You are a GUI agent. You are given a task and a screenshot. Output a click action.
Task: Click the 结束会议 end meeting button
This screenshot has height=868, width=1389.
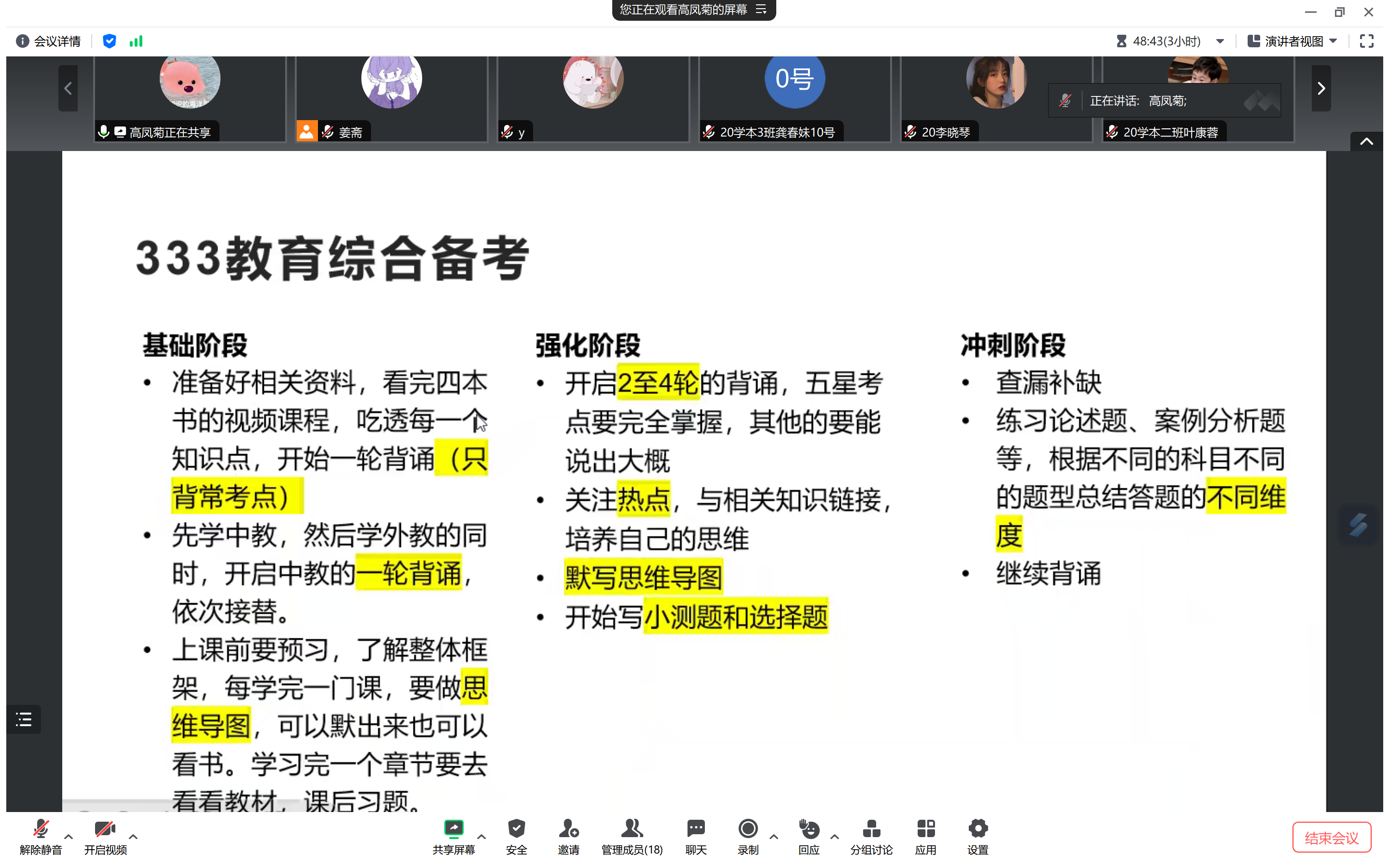tap(1332, 838)
